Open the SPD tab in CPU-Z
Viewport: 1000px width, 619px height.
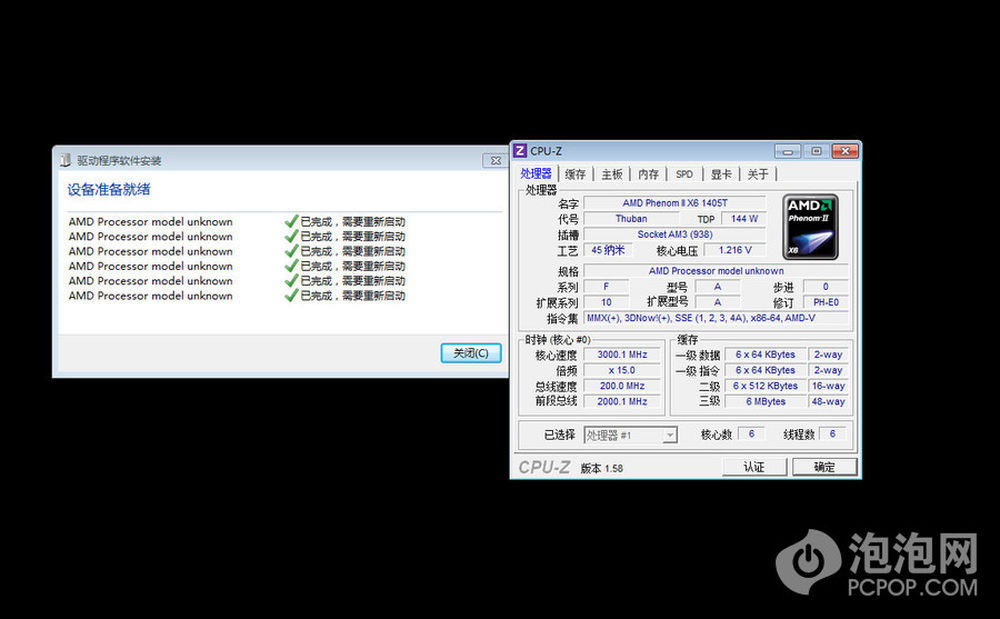click(684, 174)
